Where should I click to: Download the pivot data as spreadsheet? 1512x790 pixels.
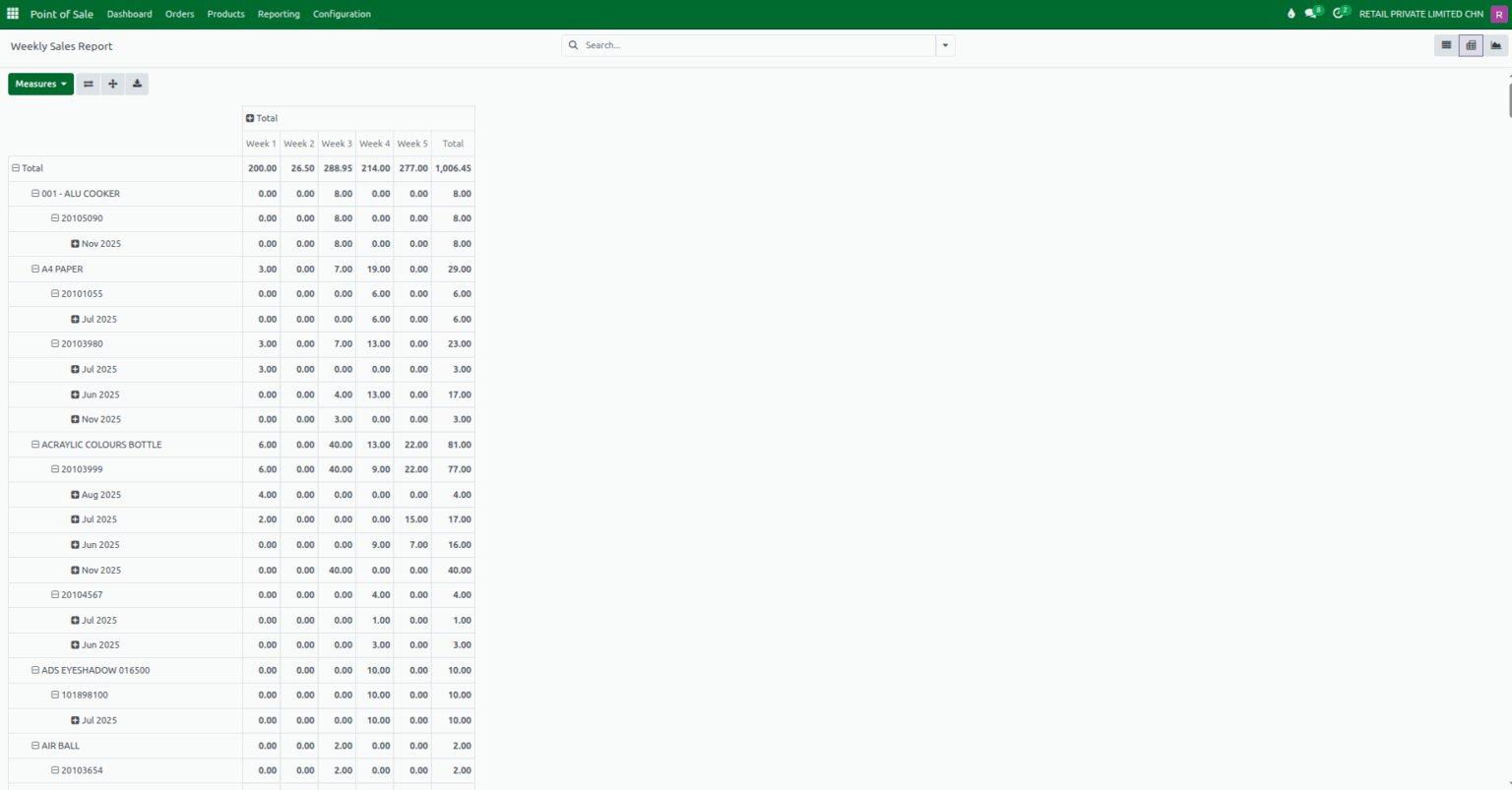tap(137, 84)
